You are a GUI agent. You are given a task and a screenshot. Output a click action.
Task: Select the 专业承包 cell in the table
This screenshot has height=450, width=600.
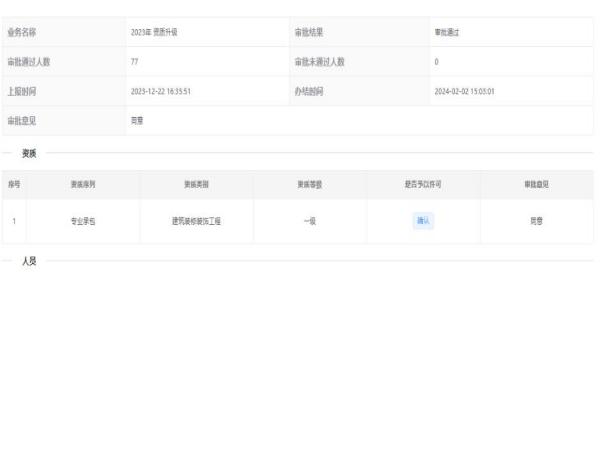[x=84, y=221]
